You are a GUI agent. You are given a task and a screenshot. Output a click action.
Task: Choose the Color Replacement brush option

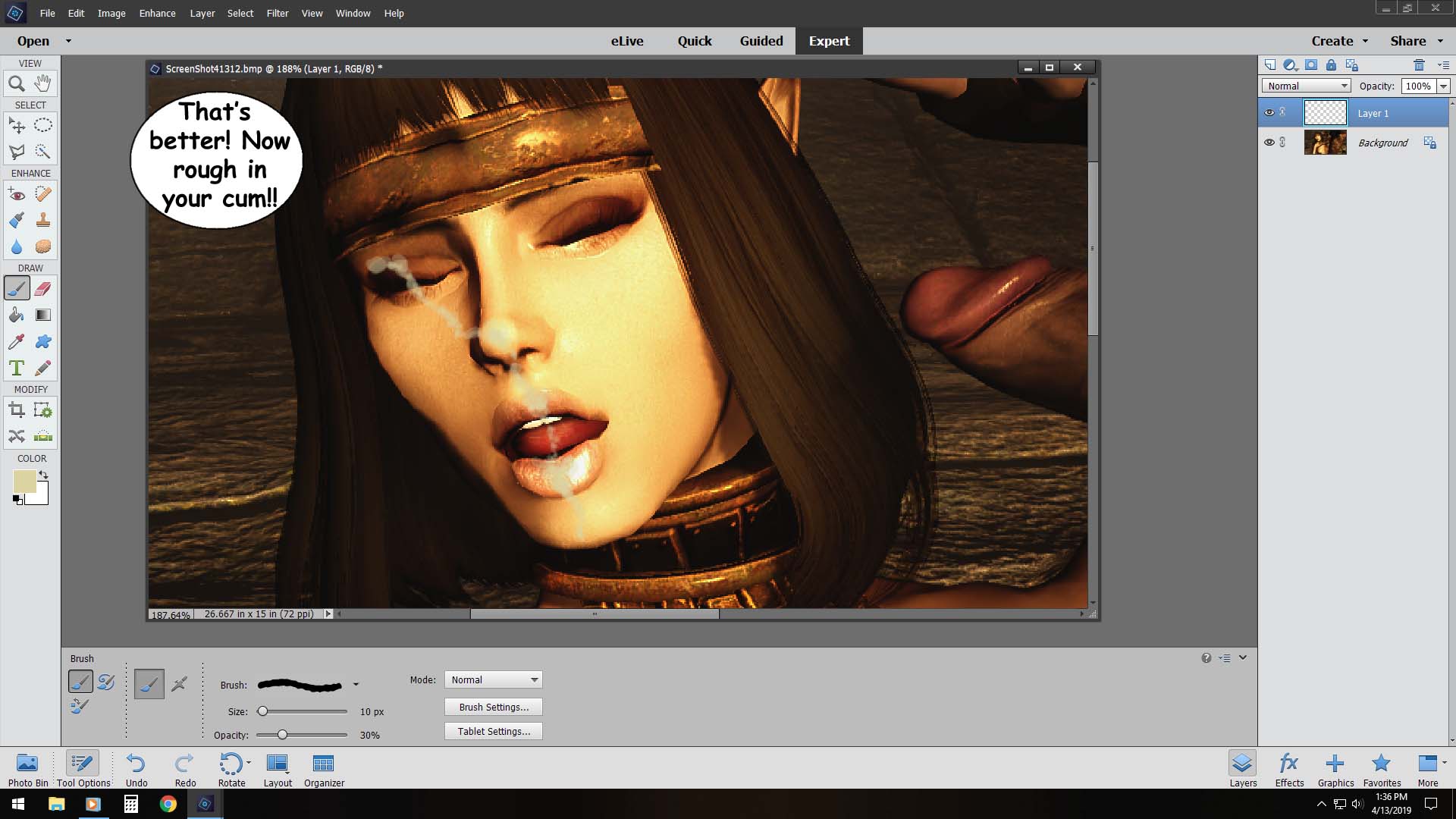coord(80,706)
